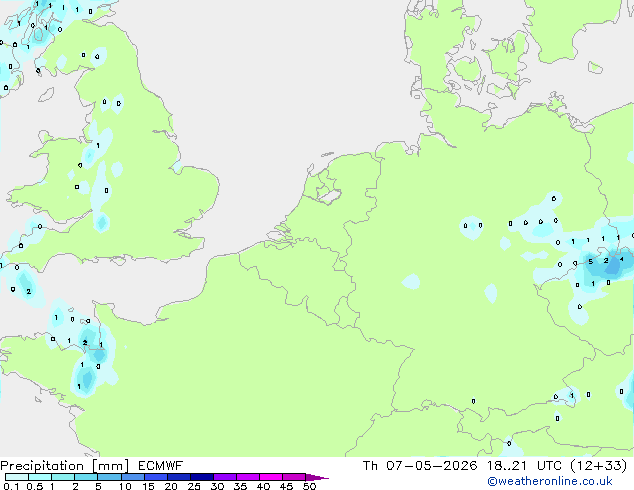Click the legend value label '25'

(x=194, y=486)
